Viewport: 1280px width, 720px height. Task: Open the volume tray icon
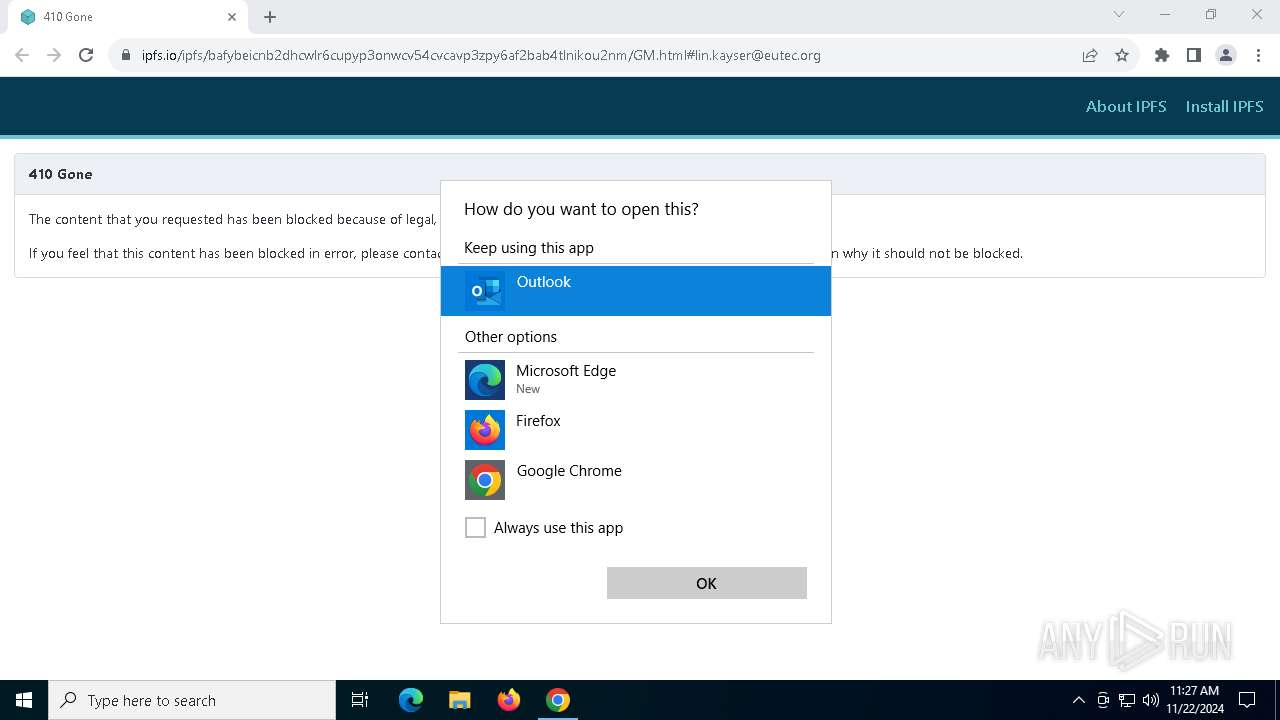click(1151, 700)
